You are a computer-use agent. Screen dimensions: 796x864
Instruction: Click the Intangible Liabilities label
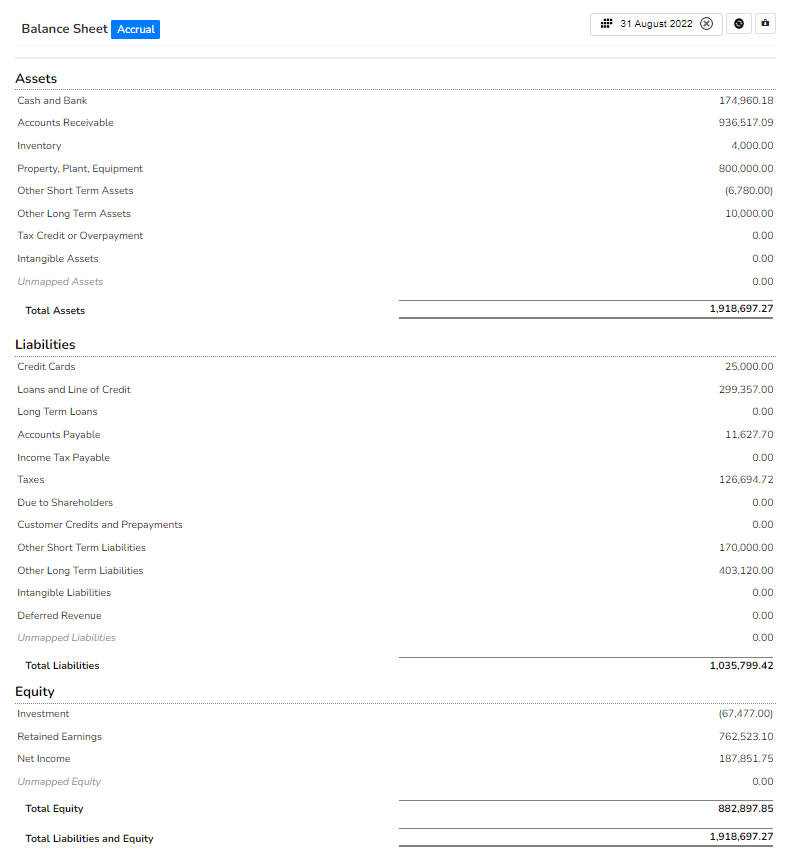(x=64, y=593)
